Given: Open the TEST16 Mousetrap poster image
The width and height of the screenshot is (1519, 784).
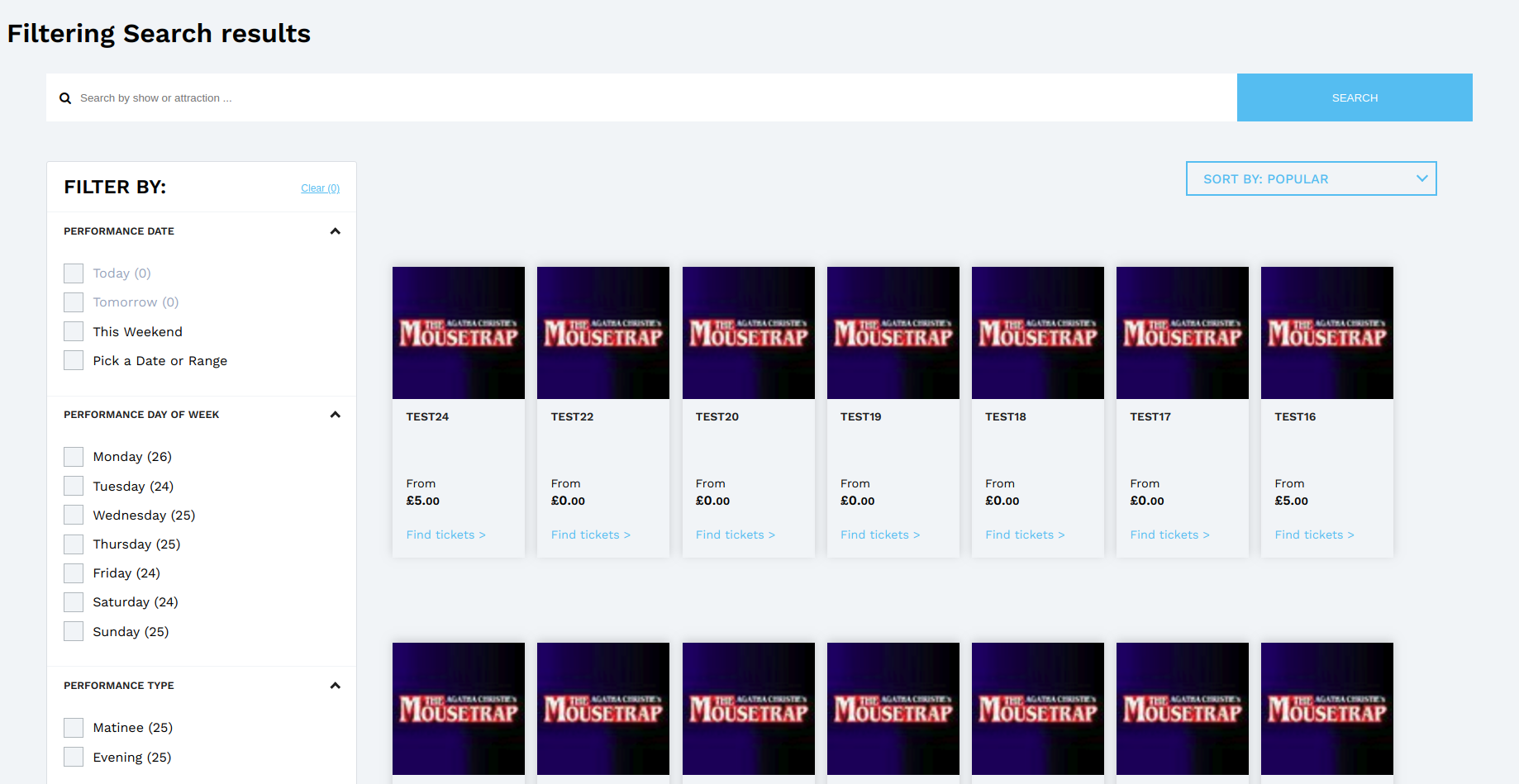Looking at the screenshot, I should tap(1327, 333).
